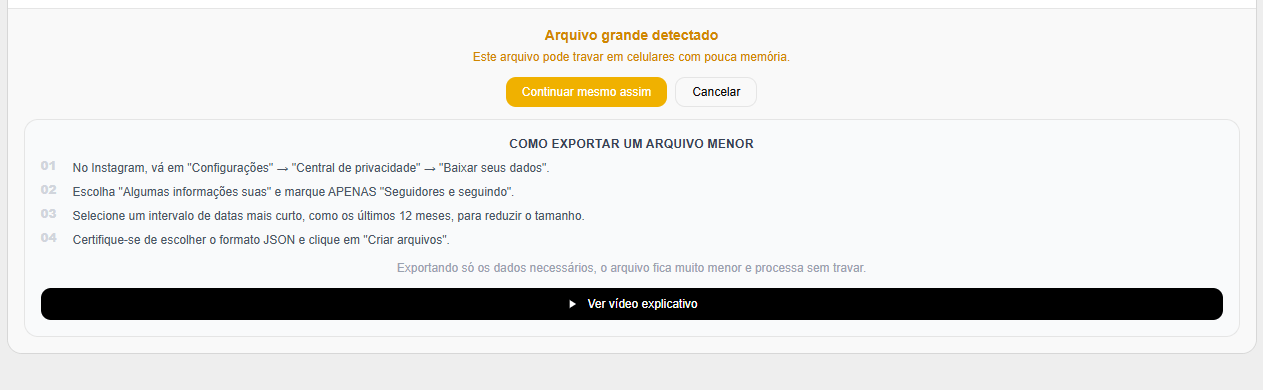Viewport: 1263px width, 390px height.
Task: Click the play triangle icon in video button
Action: 573,304
